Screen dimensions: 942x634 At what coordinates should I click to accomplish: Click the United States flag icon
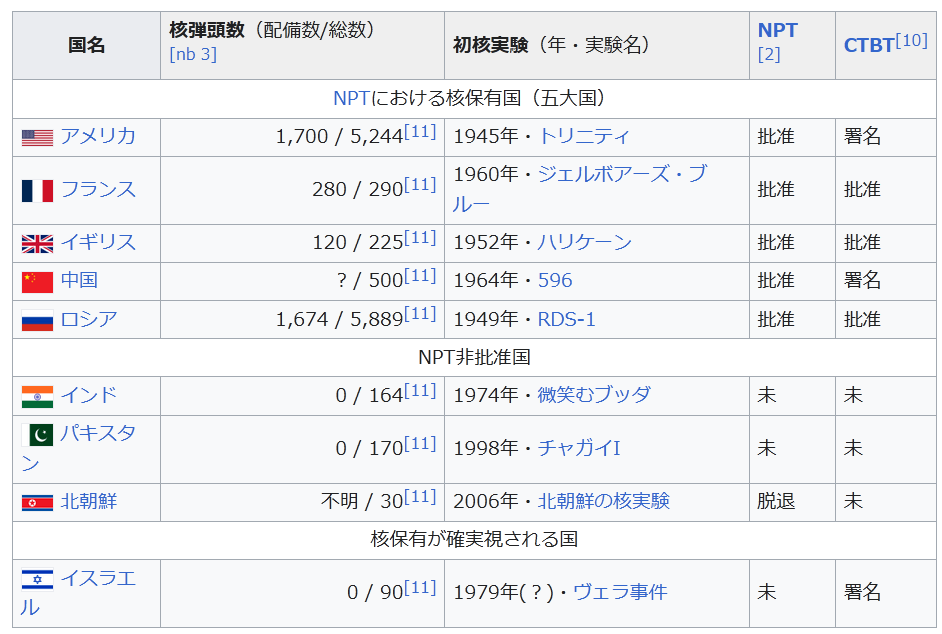(37, 137)
